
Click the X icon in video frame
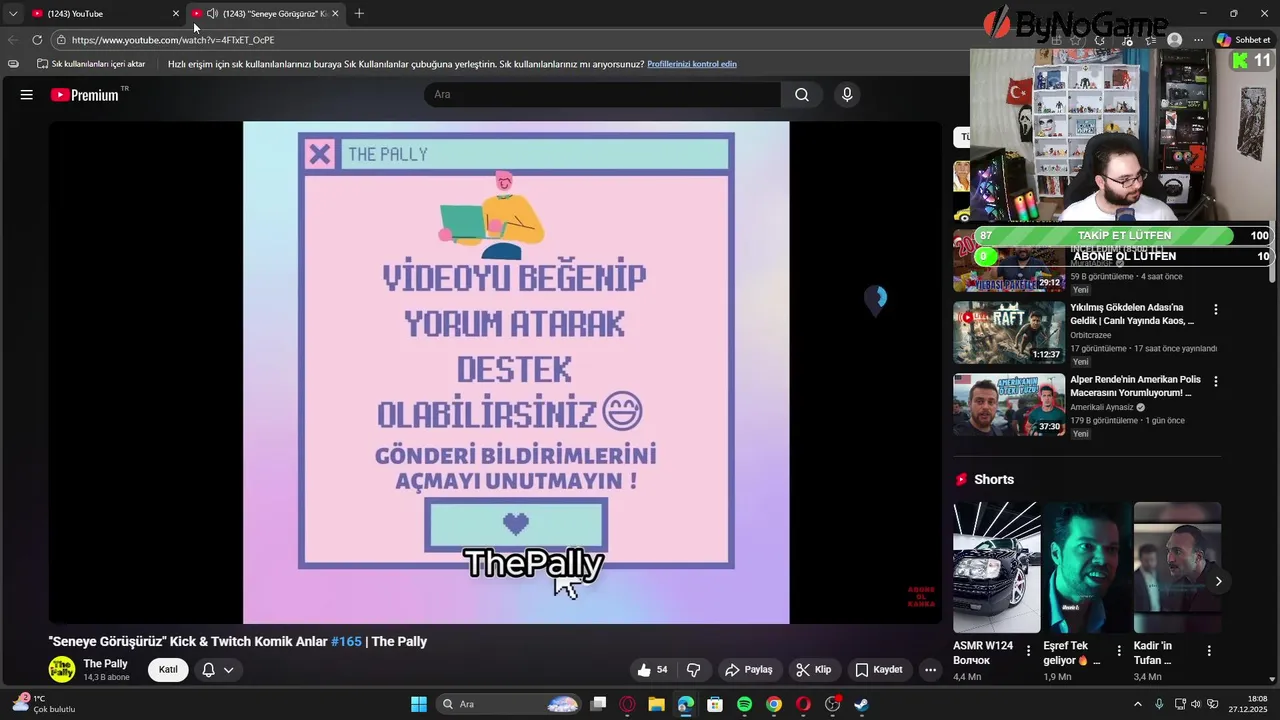coord(320,154)
